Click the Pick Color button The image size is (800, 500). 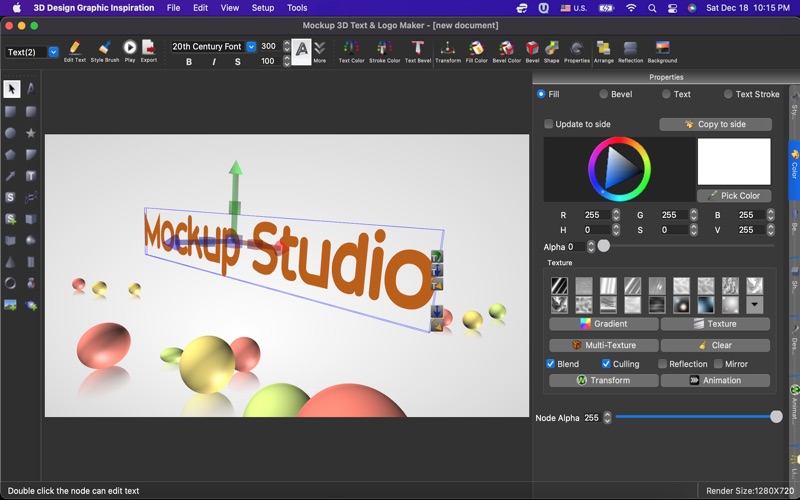pyautogui.click(x=734, y=195)
